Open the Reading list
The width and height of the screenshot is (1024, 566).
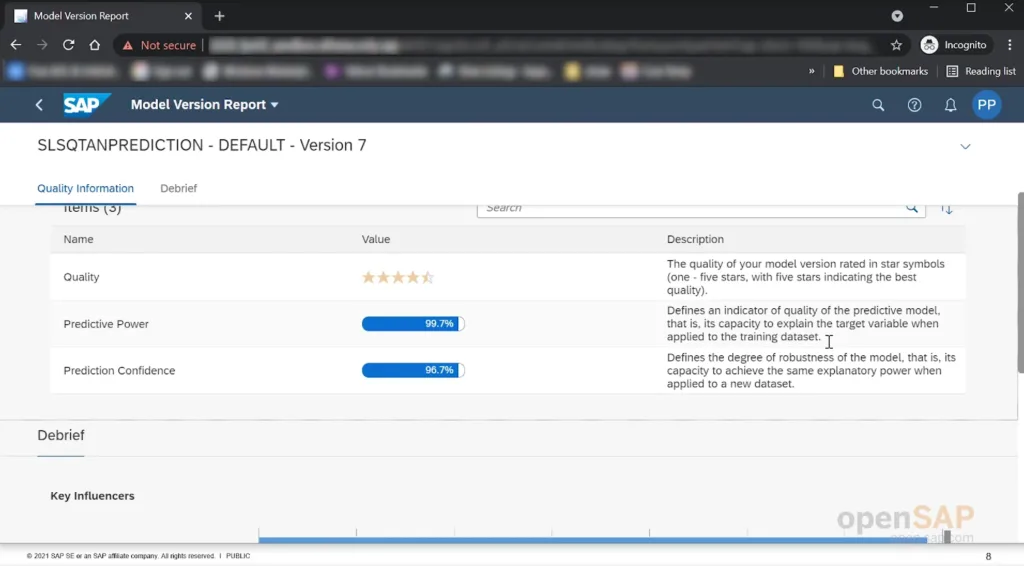coord(981,71)
